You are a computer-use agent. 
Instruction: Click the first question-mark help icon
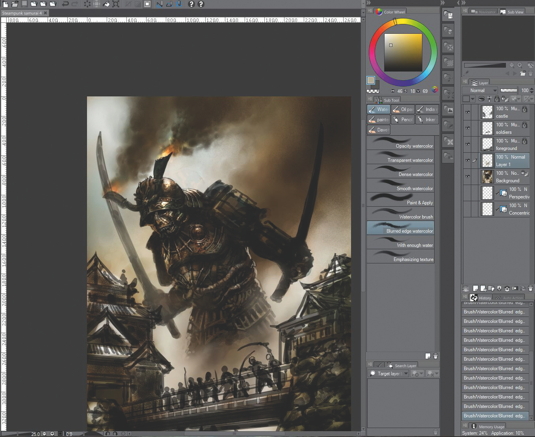(x=191, y=4)
